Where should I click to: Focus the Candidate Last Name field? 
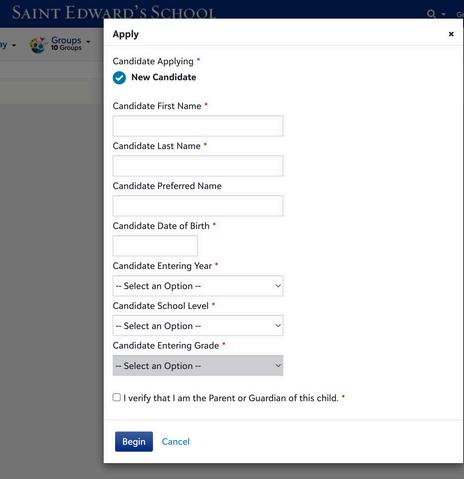(x=198, y=166)
